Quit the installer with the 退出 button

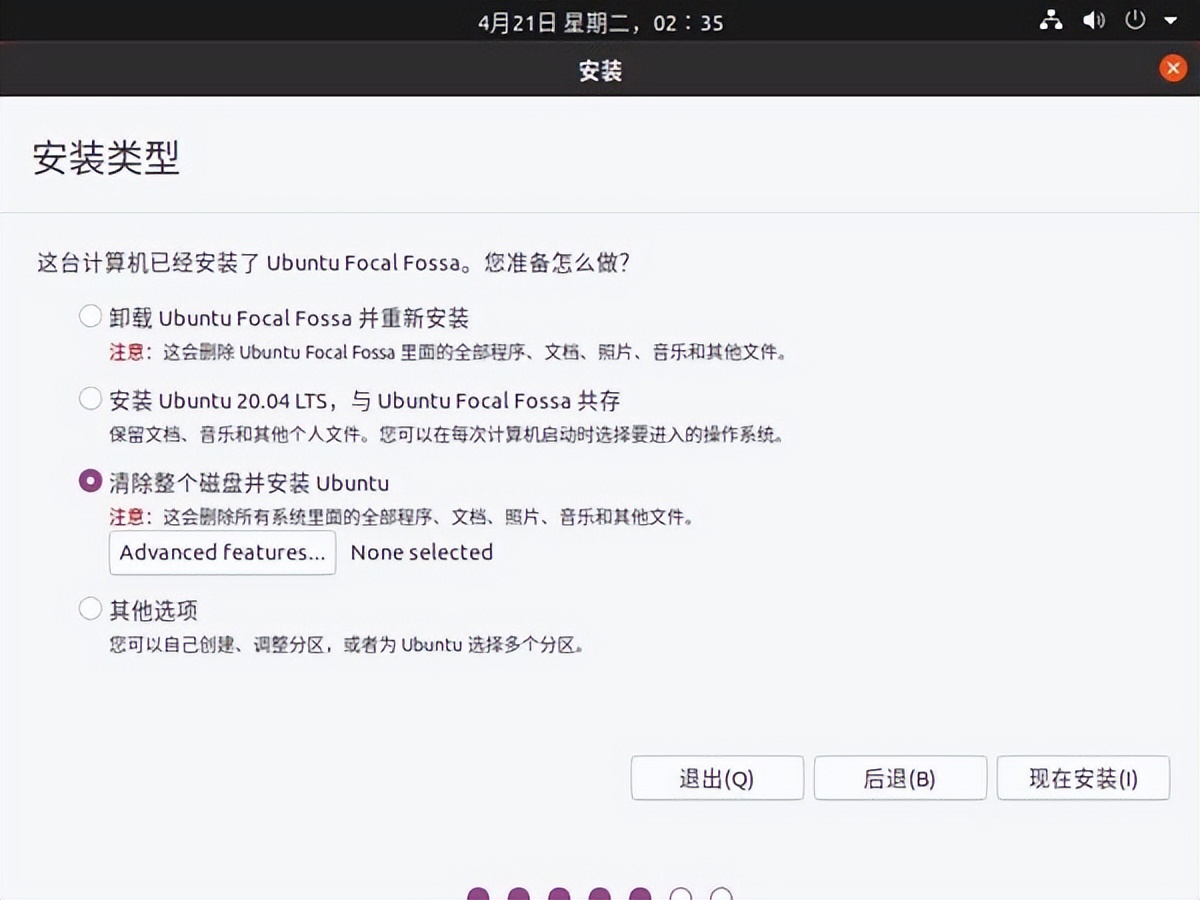[x=717, y=778]
